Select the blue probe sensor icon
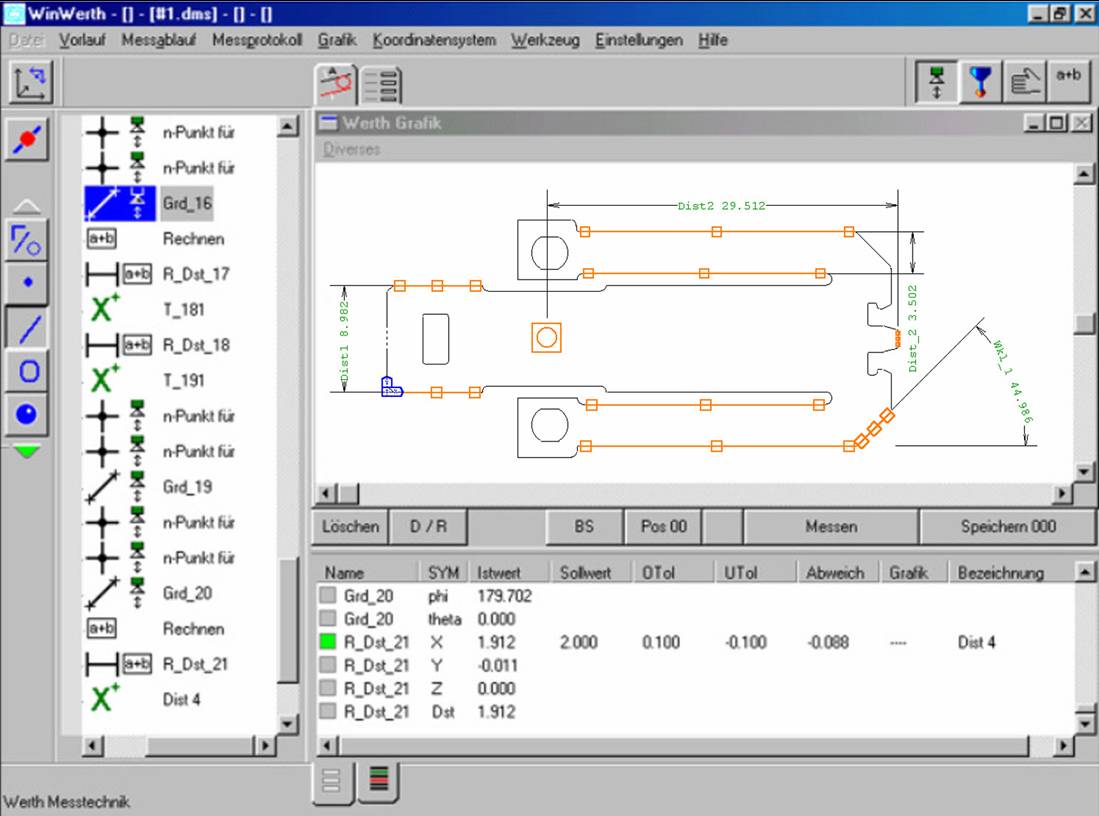Screen dimensions: 1099x816 [x=978, y=81]
